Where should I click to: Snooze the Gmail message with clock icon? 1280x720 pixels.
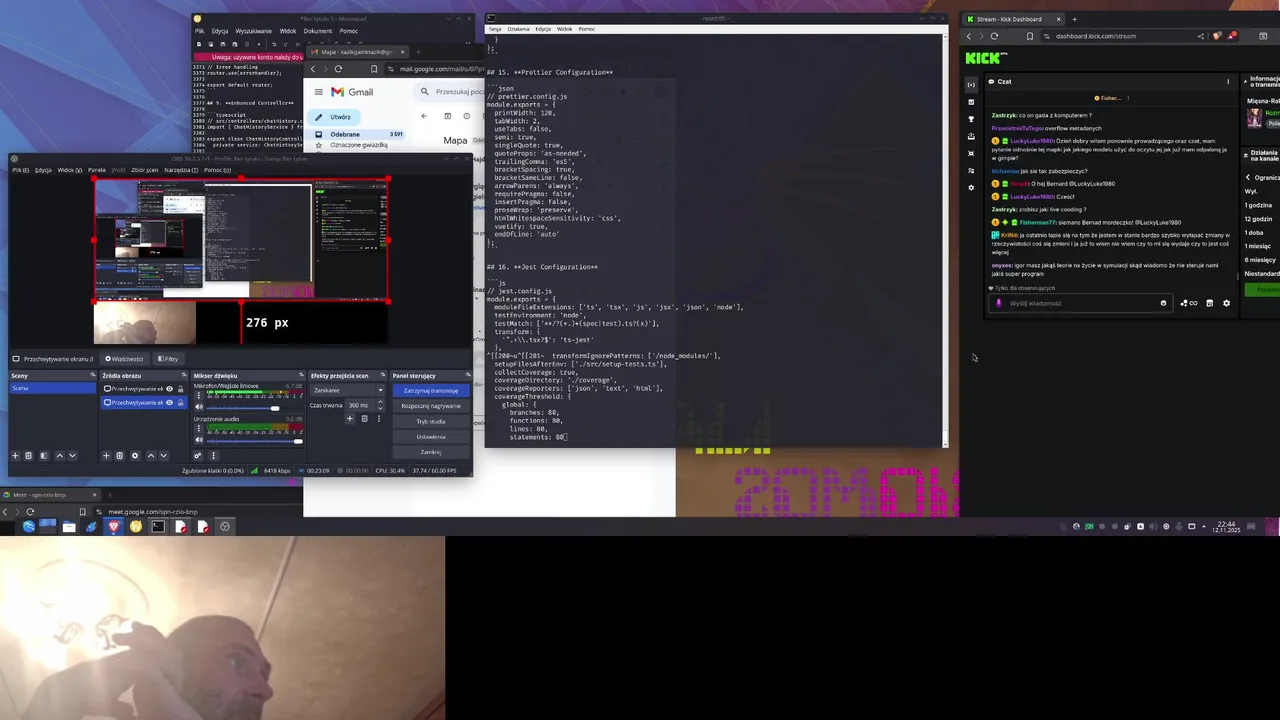point(466,116)
